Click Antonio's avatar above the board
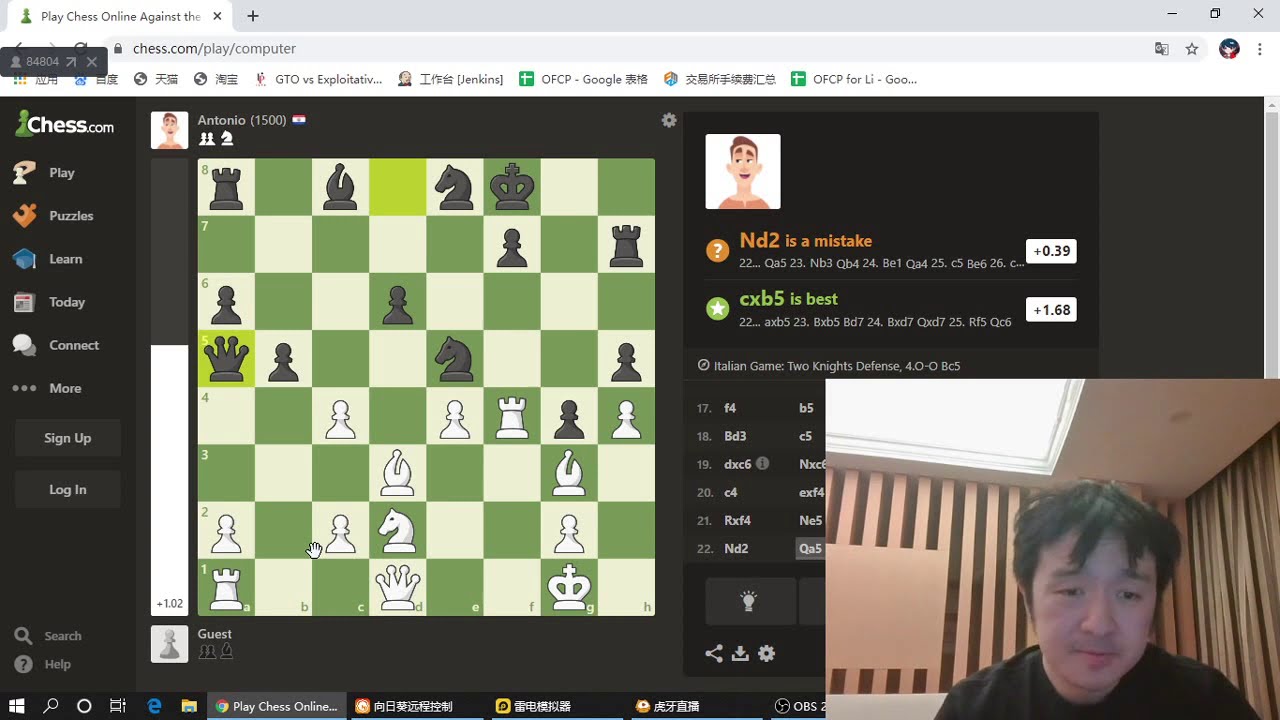The image size is (1280, 720). [169, 130]
